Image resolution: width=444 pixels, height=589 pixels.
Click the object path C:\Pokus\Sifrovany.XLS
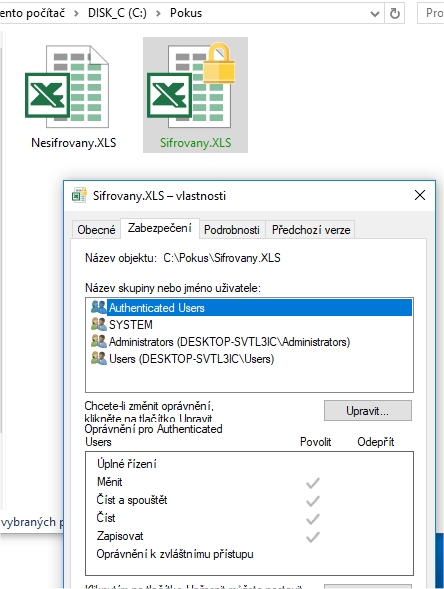point(222,258)
